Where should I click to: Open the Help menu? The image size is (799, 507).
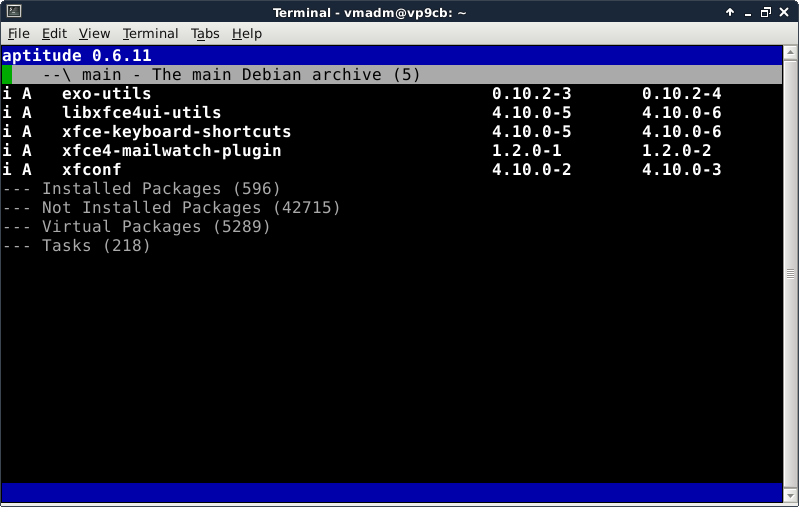[246, 33]
